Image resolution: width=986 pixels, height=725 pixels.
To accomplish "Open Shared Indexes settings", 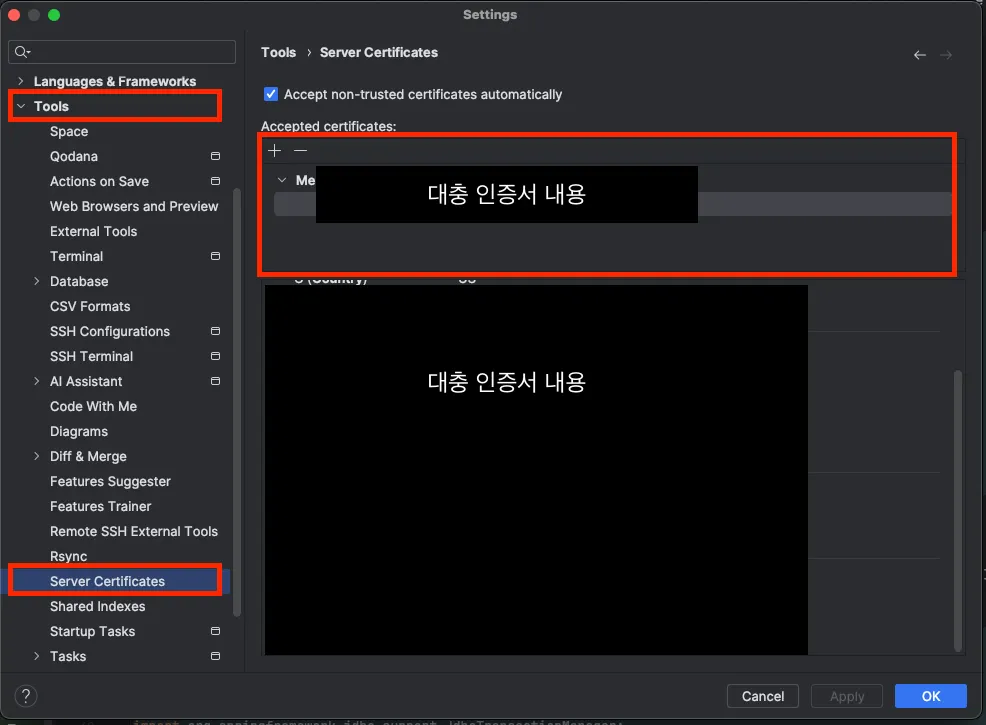I will pos(97,606).
